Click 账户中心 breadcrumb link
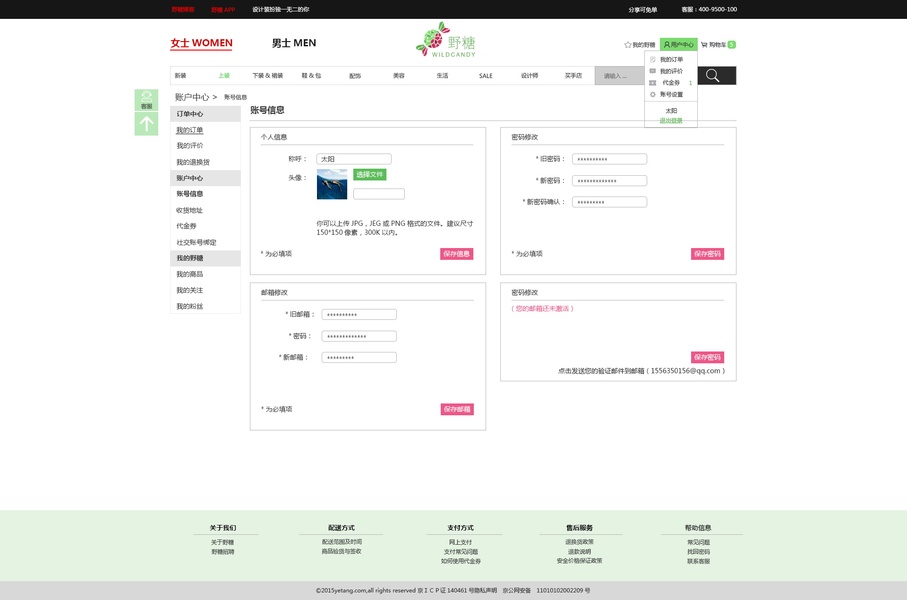This screenshot has height=600, width=907. coord(192,97)
